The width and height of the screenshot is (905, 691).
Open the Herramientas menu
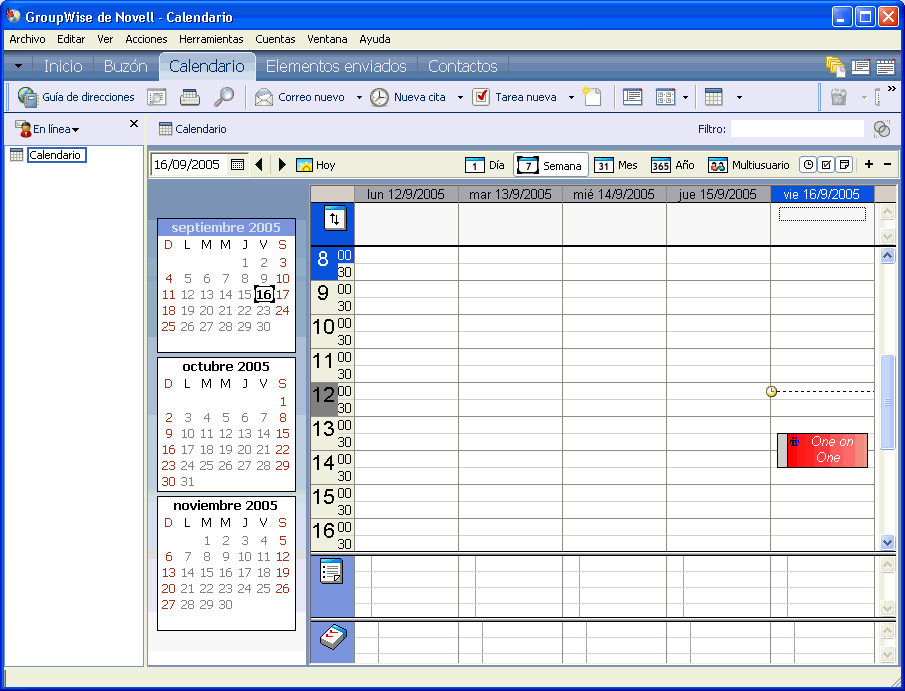[x=211, y=39]
